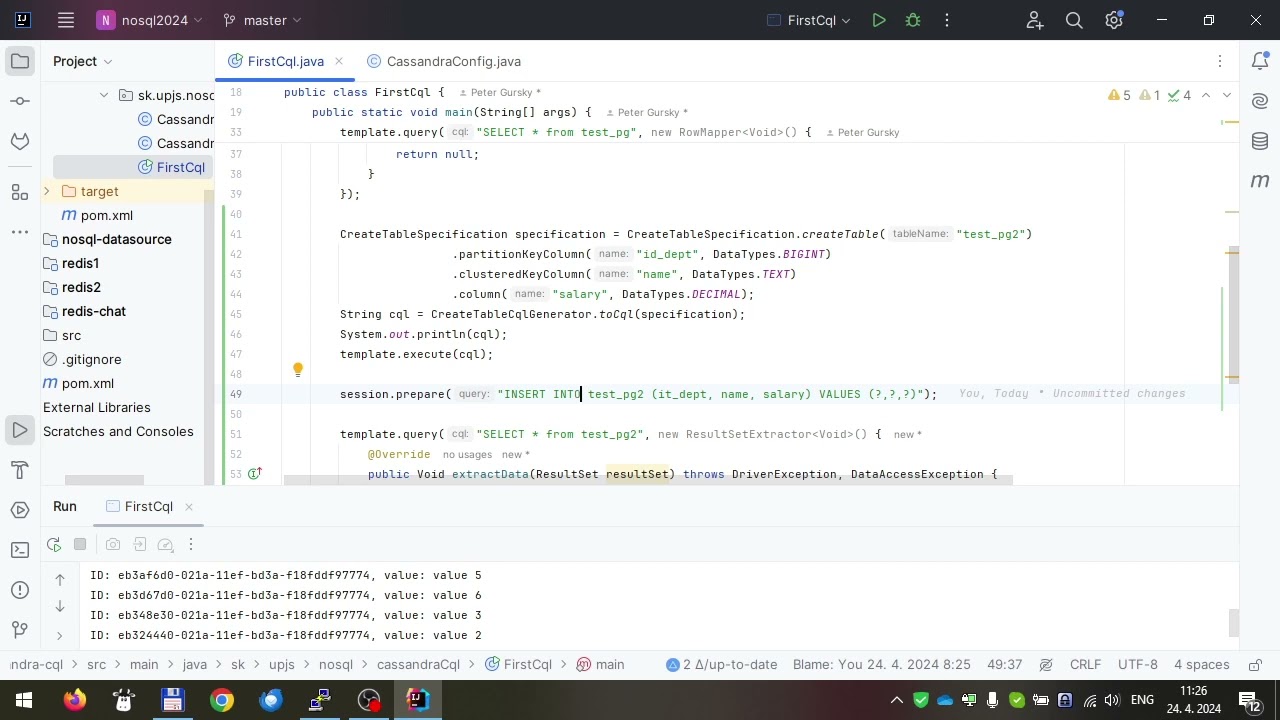Click override gutter icon on line 53
The image size is (1280, 720).
point(254,474)
